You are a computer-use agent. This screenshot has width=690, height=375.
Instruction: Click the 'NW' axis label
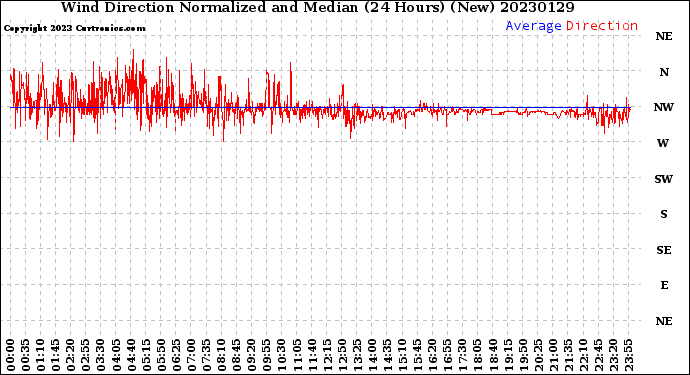664,107
